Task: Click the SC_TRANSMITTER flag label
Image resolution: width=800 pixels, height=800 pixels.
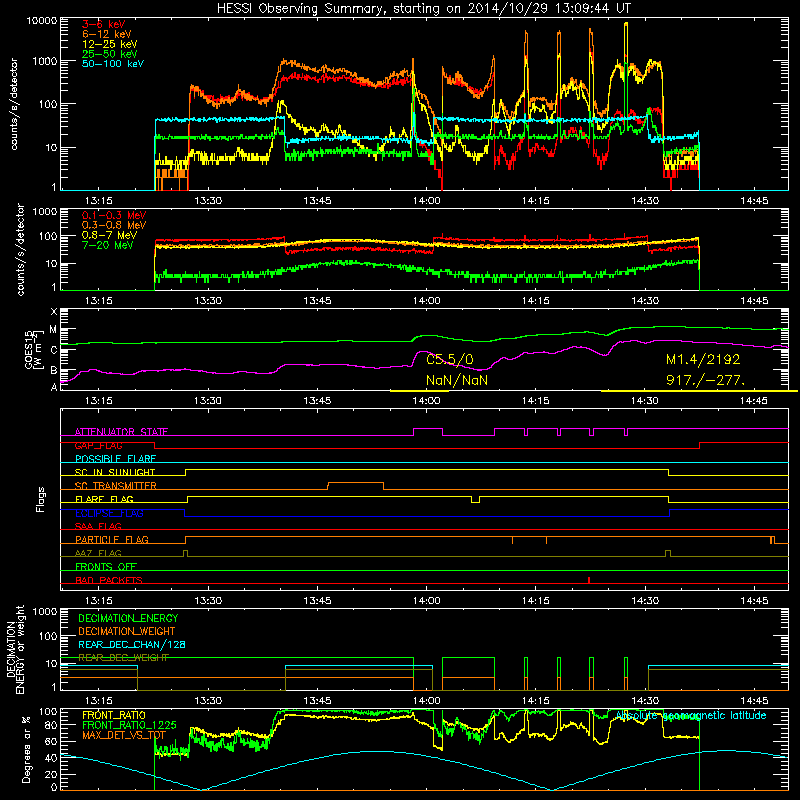Action: click(116, 486)
